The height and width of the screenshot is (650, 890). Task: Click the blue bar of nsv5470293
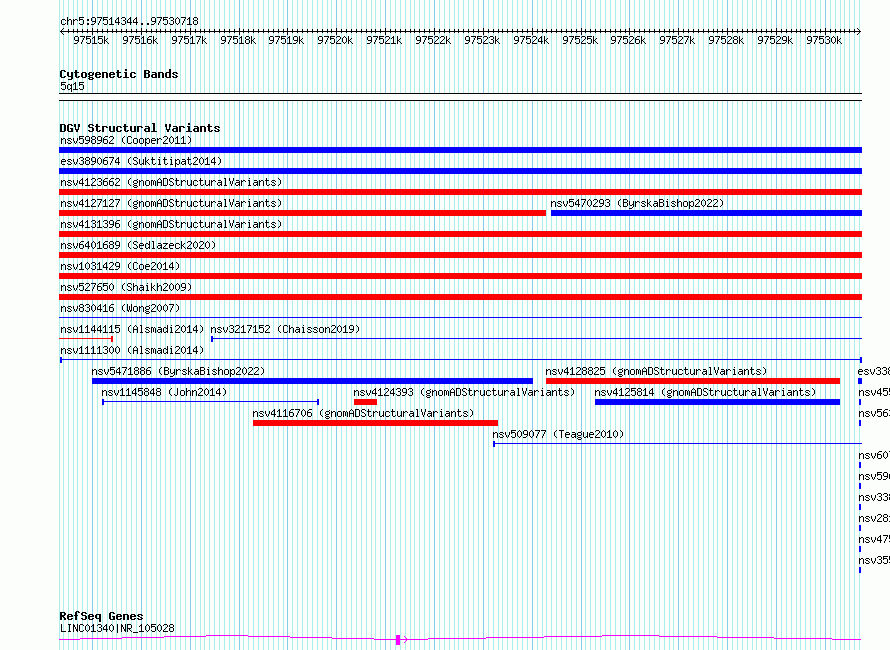tap(706, 213)
